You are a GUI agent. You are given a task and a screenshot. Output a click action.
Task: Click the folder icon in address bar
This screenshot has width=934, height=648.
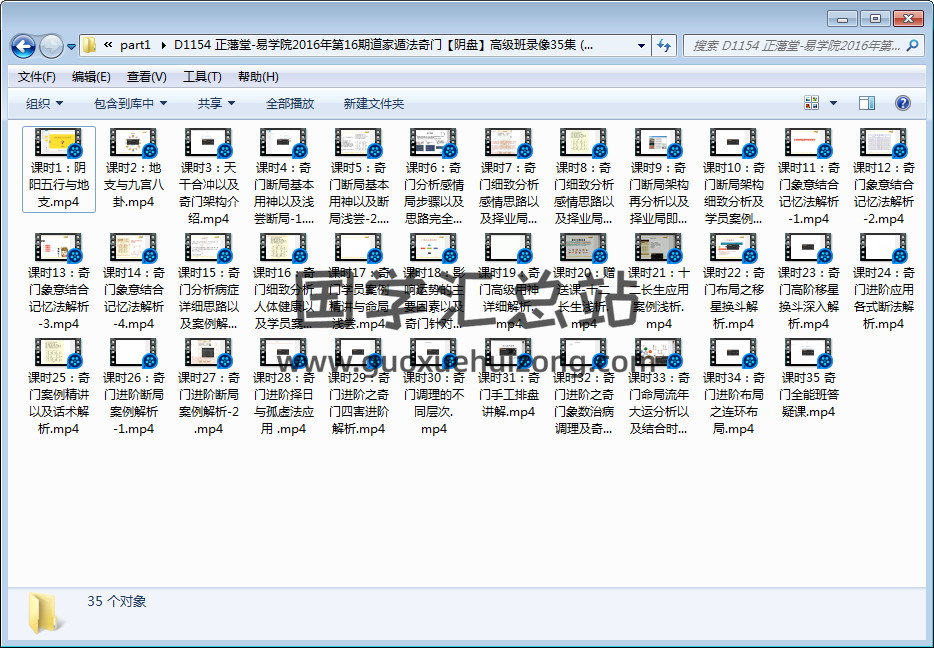tap(90, 45)
